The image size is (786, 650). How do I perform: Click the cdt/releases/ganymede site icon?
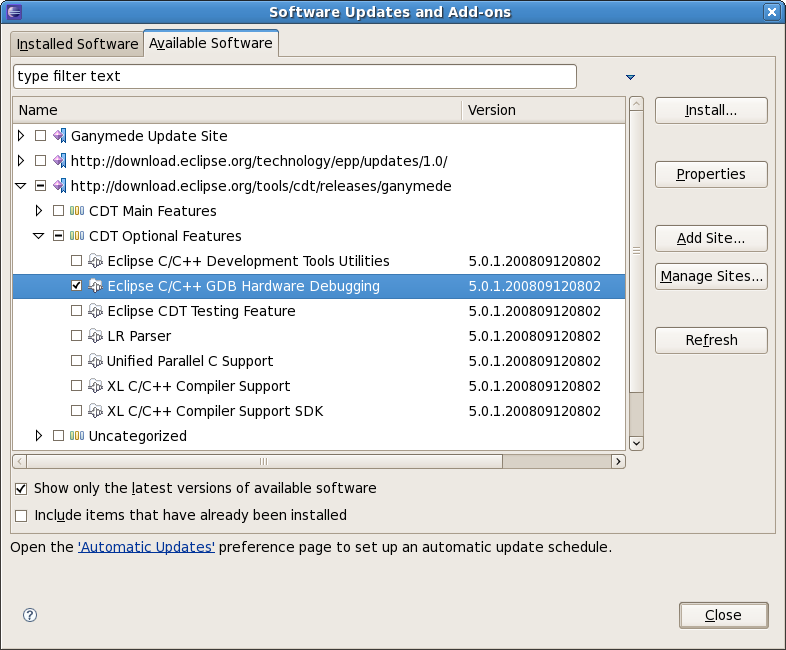coord(60,186)
